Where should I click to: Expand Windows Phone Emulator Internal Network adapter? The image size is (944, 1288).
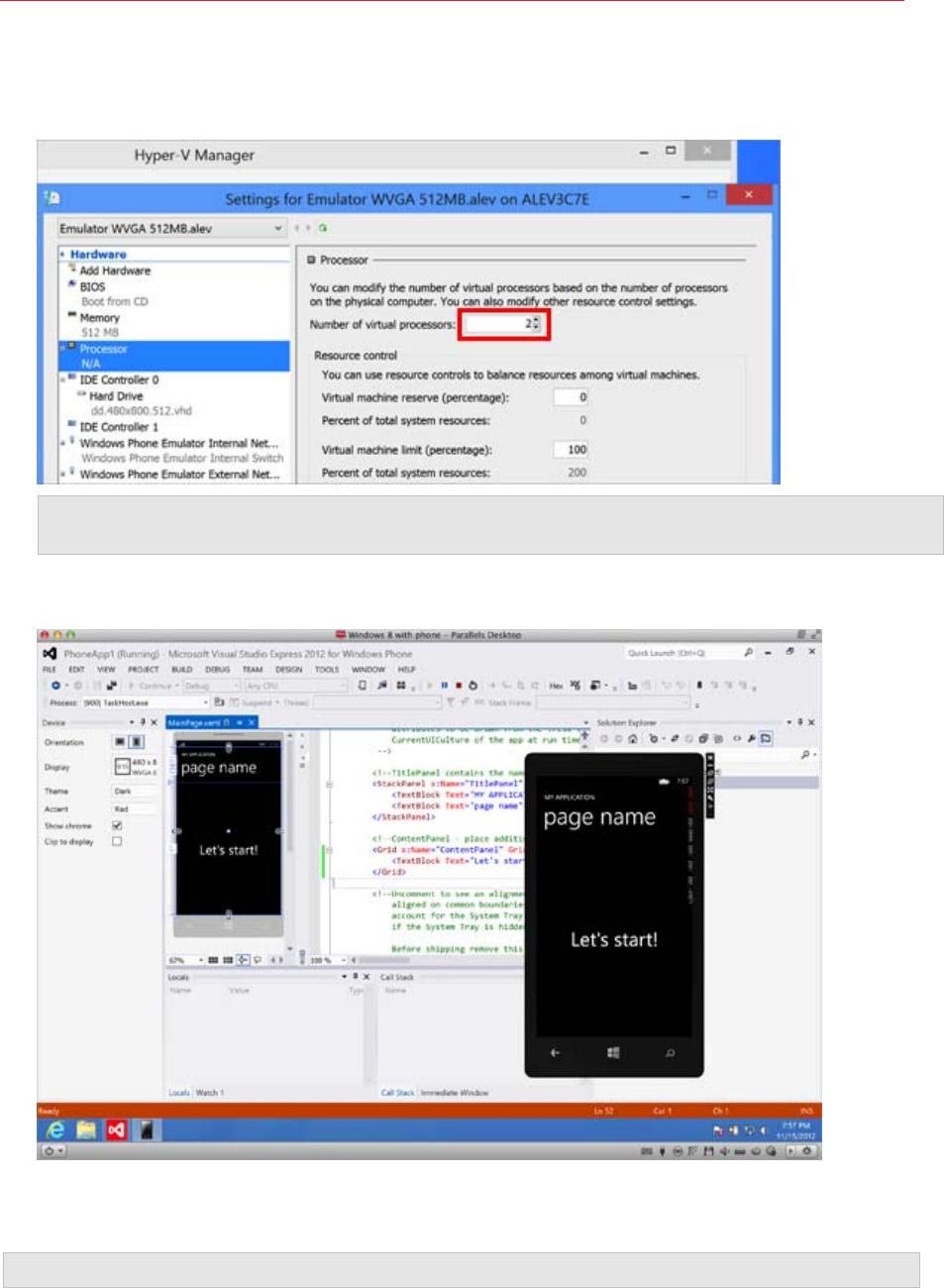pyautogui.click(x=62, y=443)
